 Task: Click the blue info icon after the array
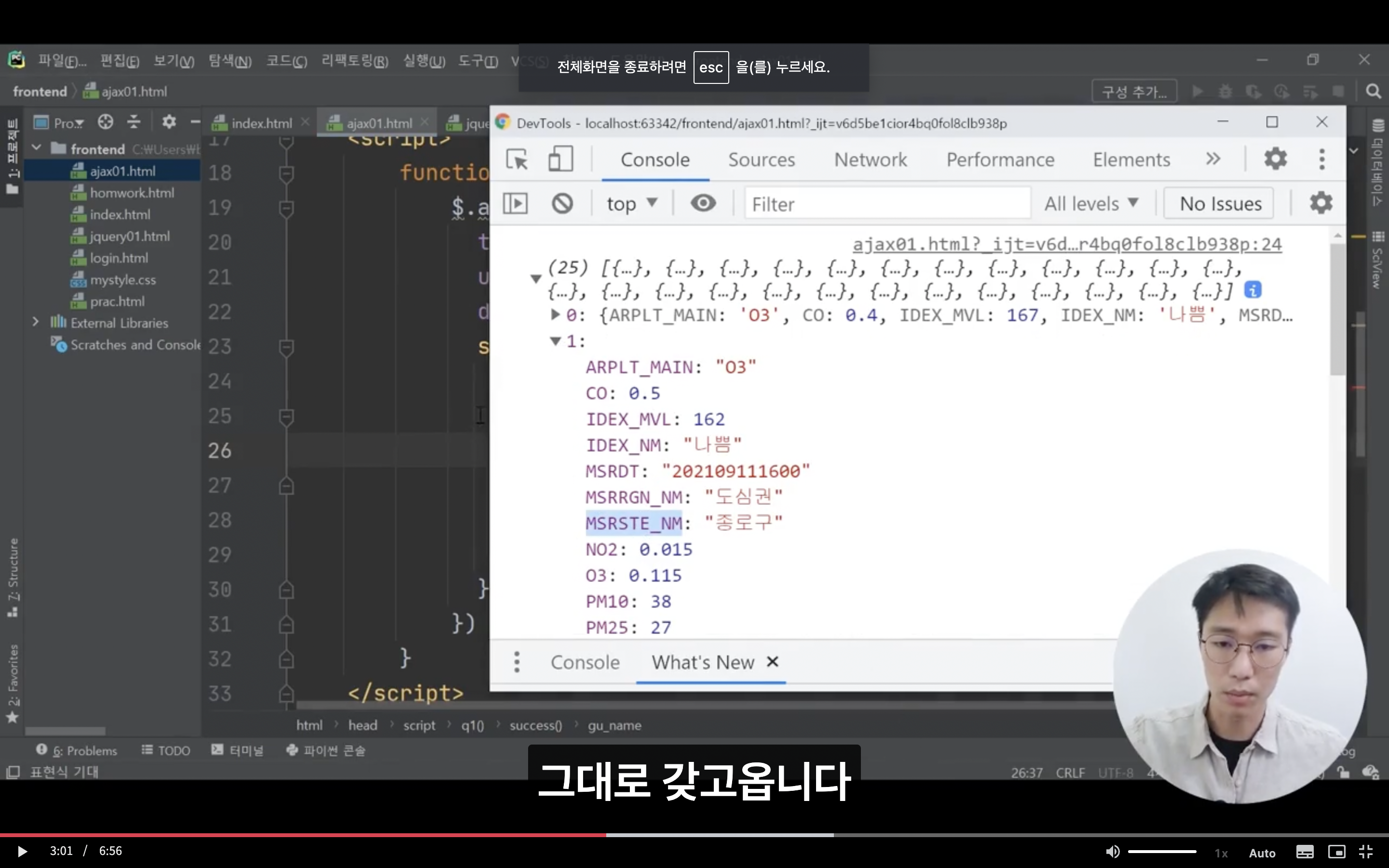(x=1253, y=290)
